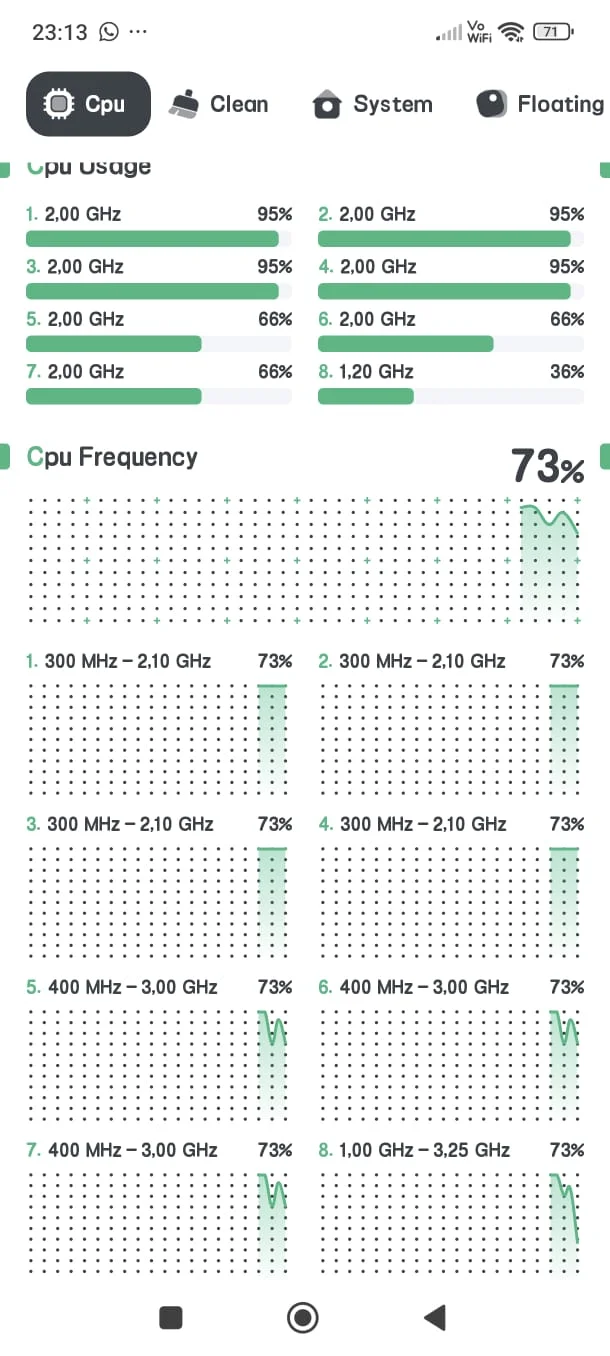The image size is (610, 1356).
Task: Tap the Clean broom icon
Action: (x=184, y=104)
